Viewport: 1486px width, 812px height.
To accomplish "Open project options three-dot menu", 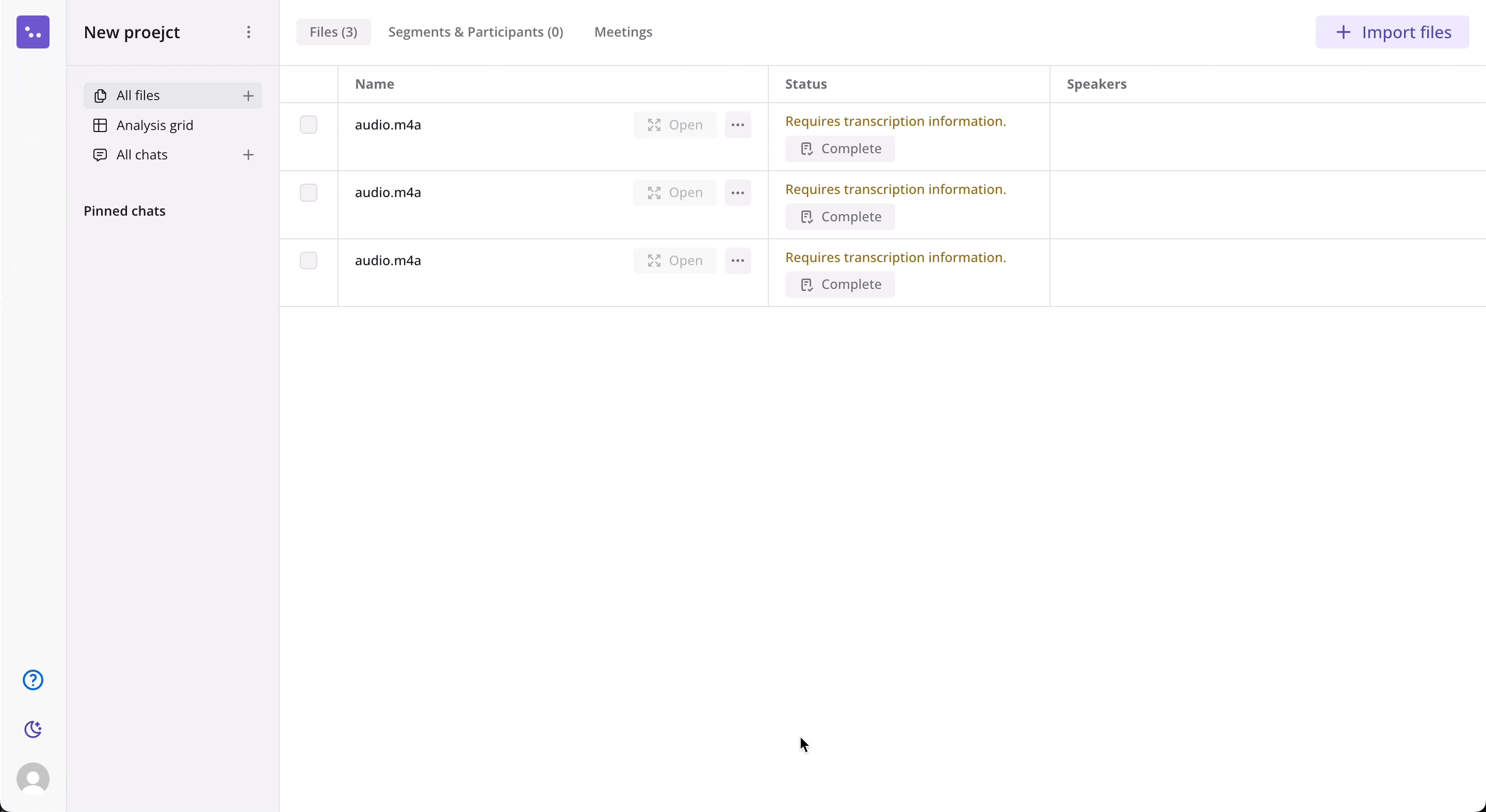I will pos(249,33).
